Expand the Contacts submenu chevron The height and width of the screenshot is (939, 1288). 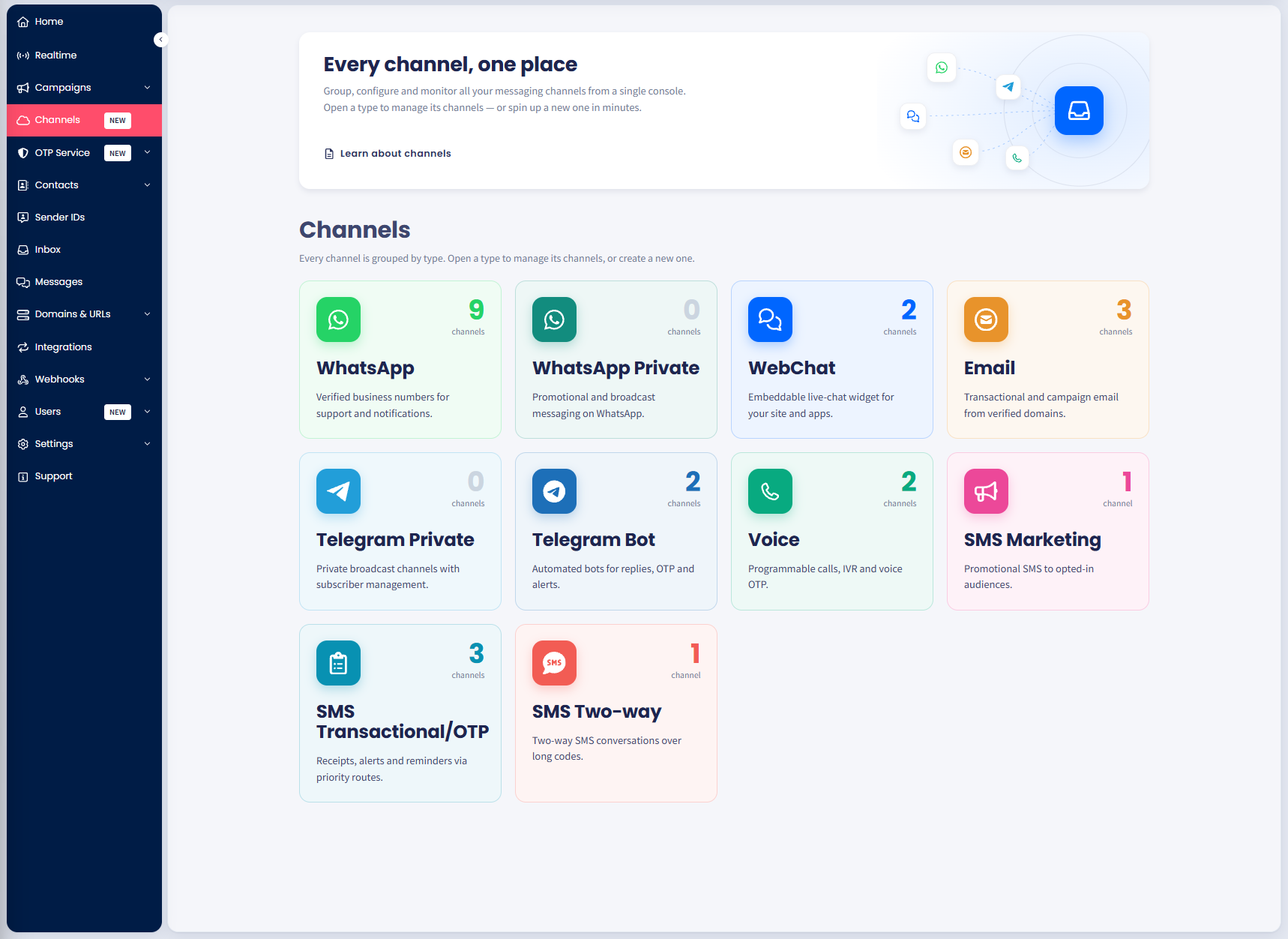pos(147,185)
